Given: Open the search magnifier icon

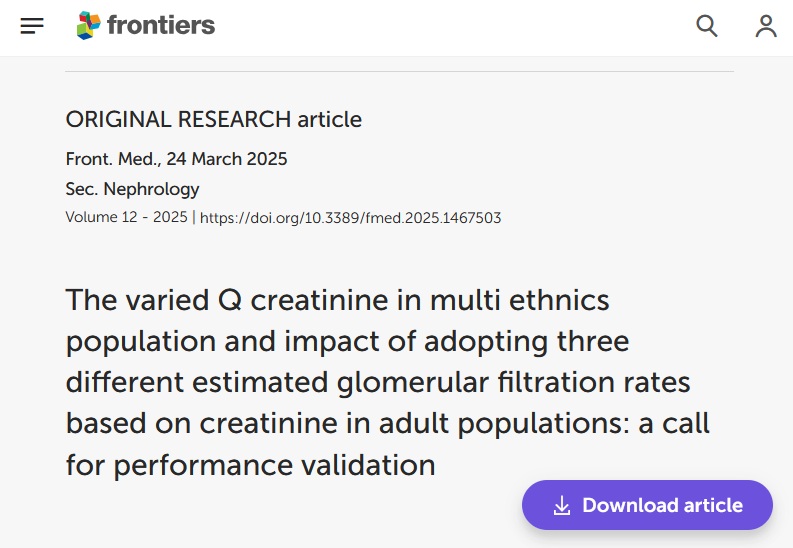Looking at the screenshot, I should click(x=707, y=26).
